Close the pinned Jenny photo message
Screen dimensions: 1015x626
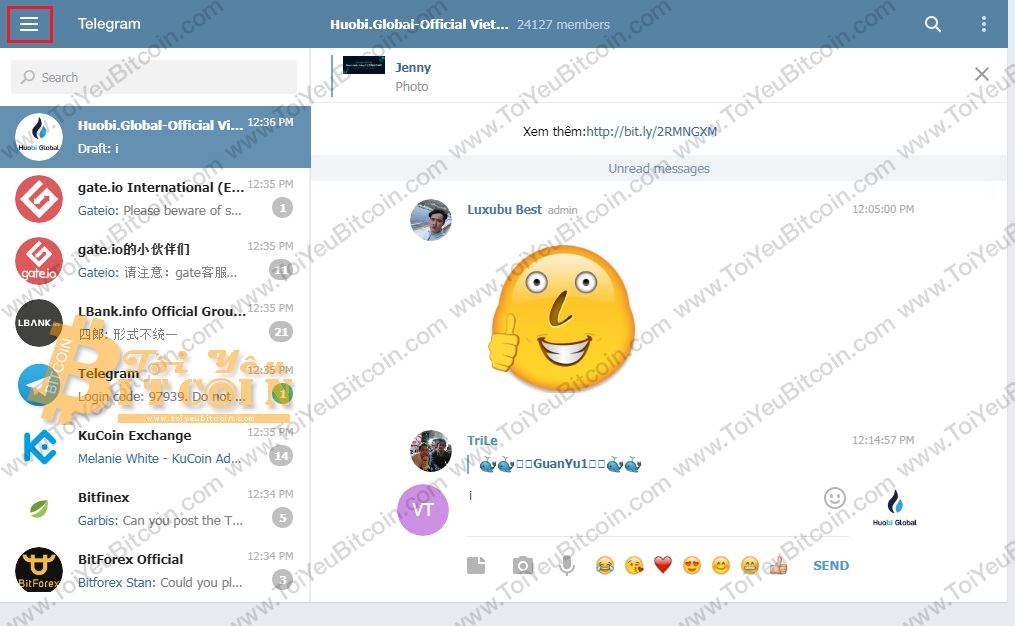coord(981,74)
